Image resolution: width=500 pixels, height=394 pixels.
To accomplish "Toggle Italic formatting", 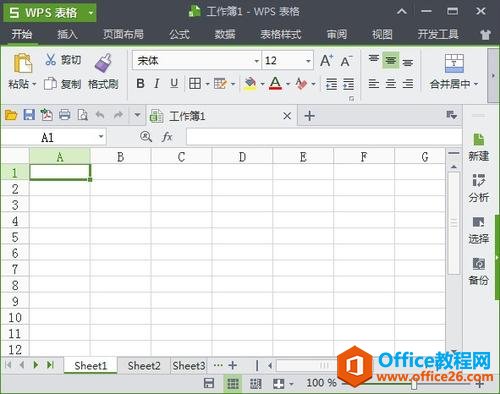I will [157, 83].
